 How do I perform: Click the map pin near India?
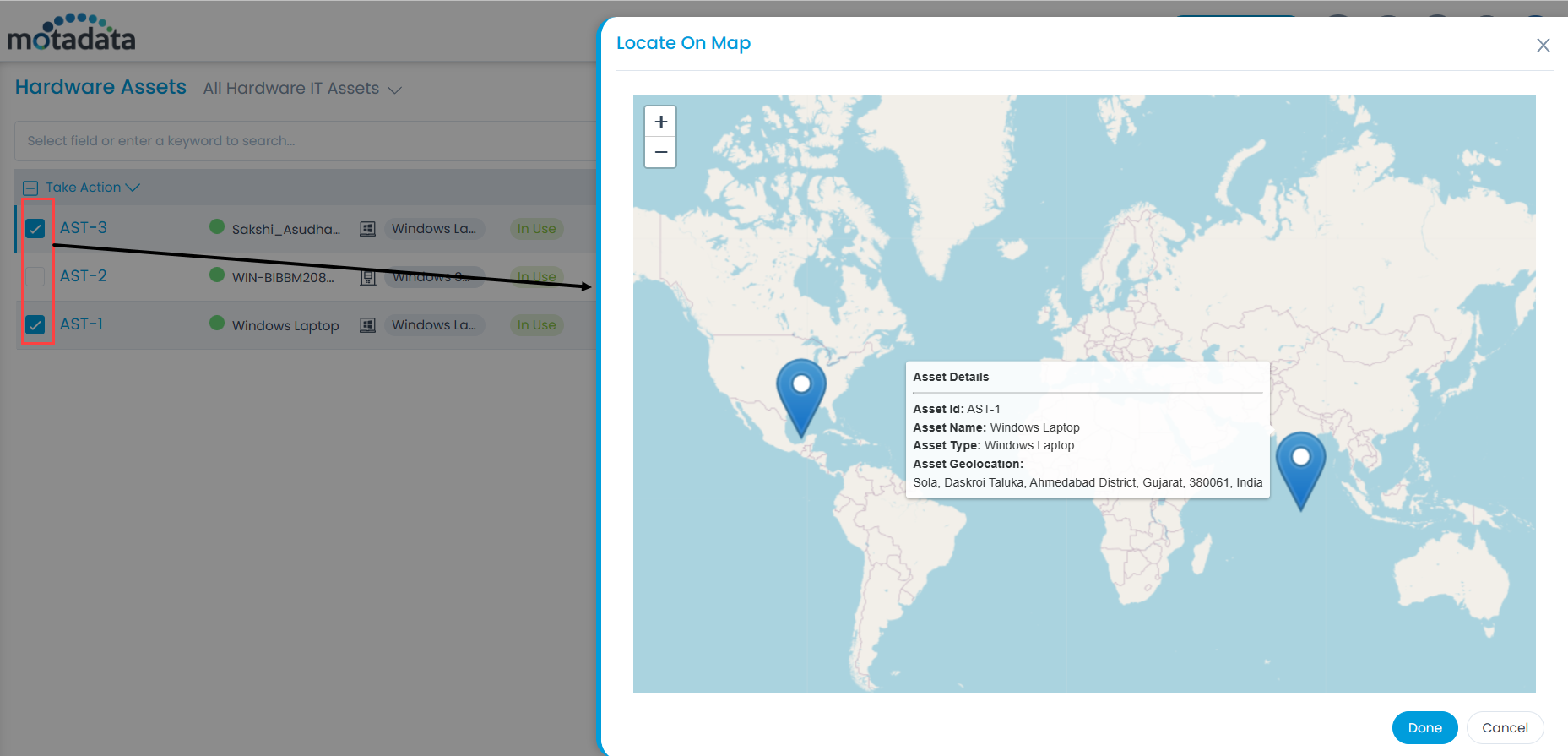point(1300,470)
